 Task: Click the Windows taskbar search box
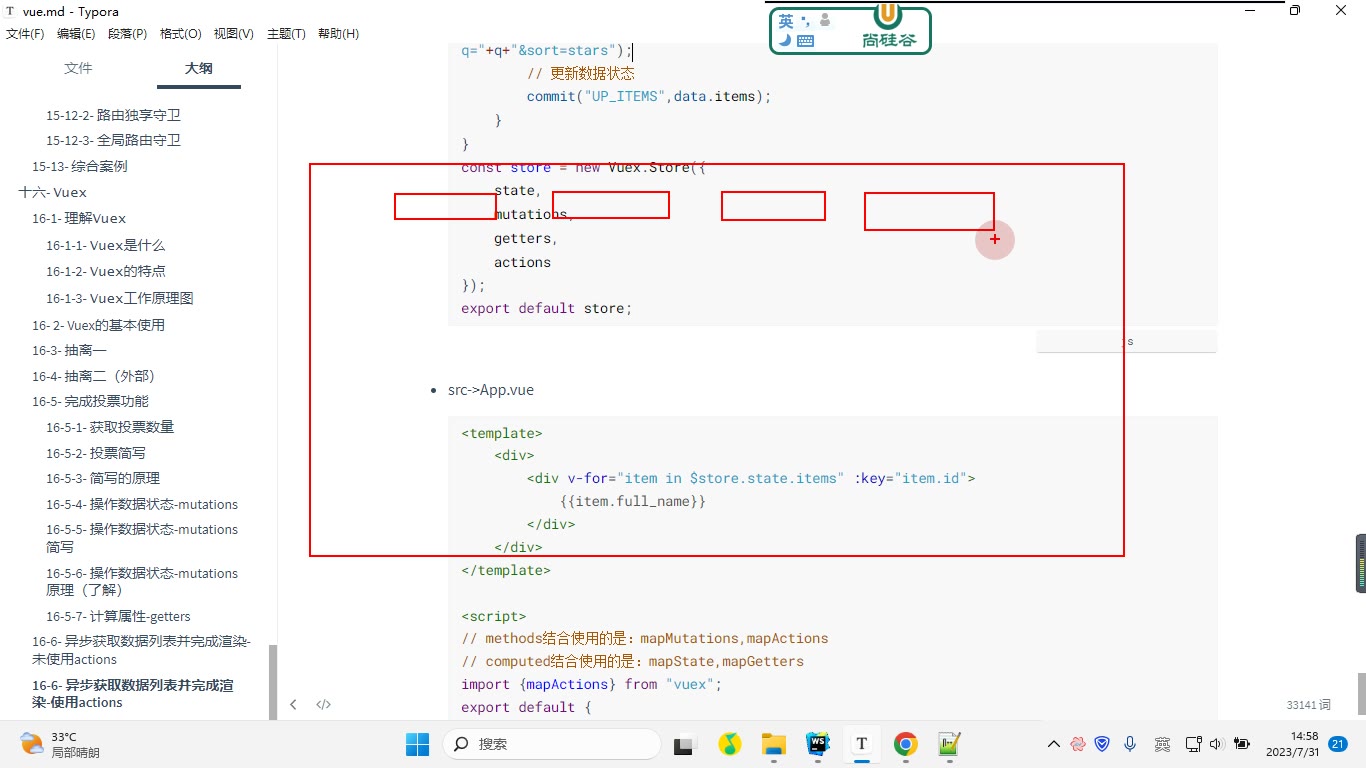click(x=552, y=744)
